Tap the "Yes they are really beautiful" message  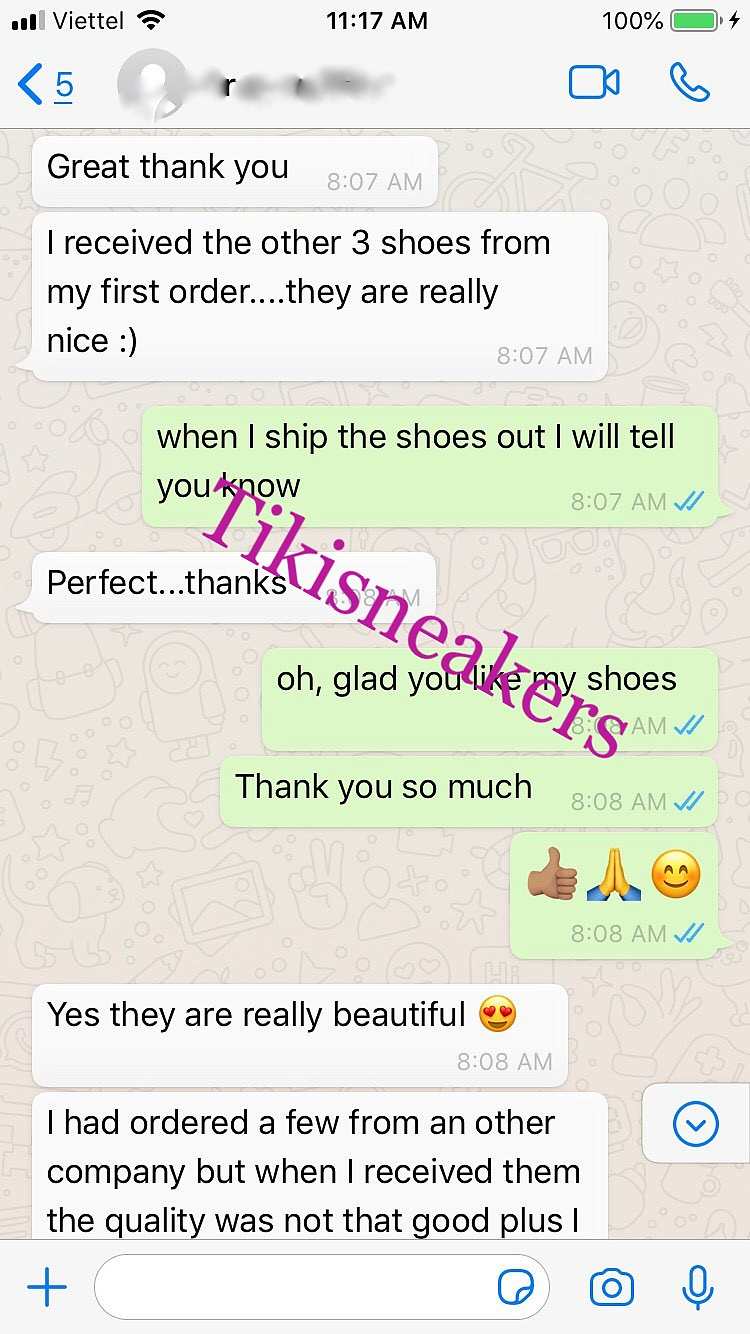tap(300, 1036)
